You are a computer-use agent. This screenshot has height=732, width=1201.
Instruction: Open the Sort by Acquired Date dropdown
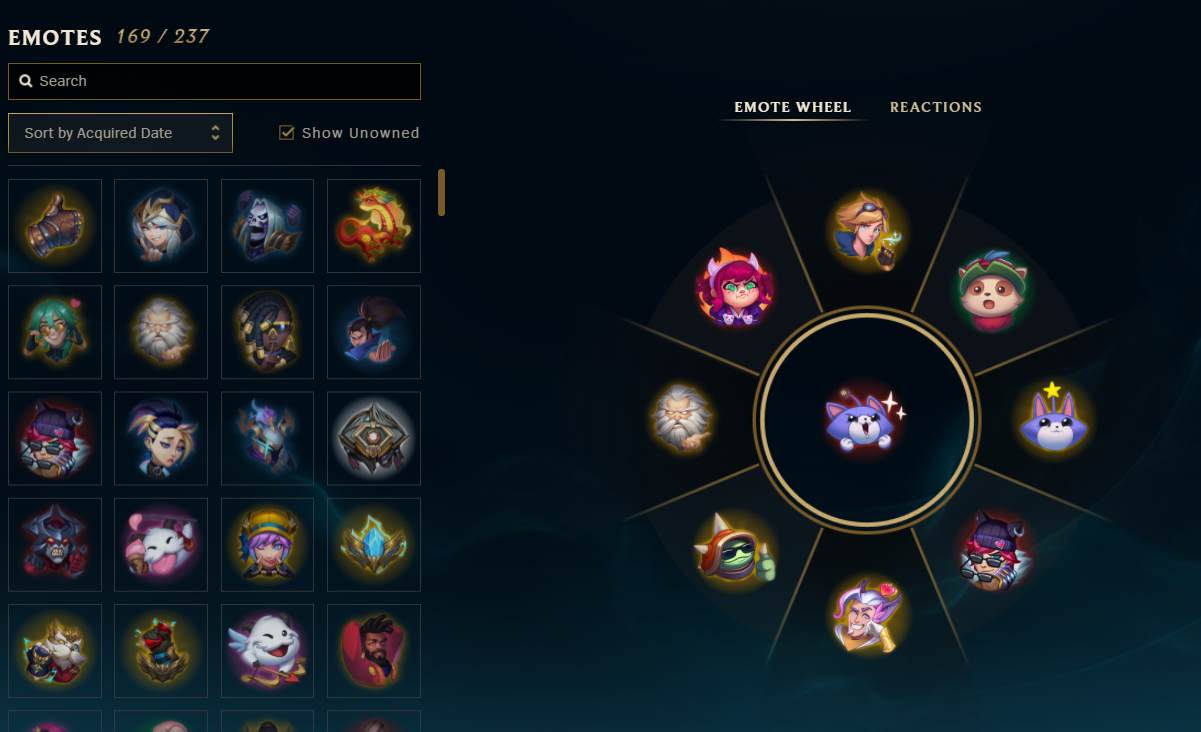[120, 133]
